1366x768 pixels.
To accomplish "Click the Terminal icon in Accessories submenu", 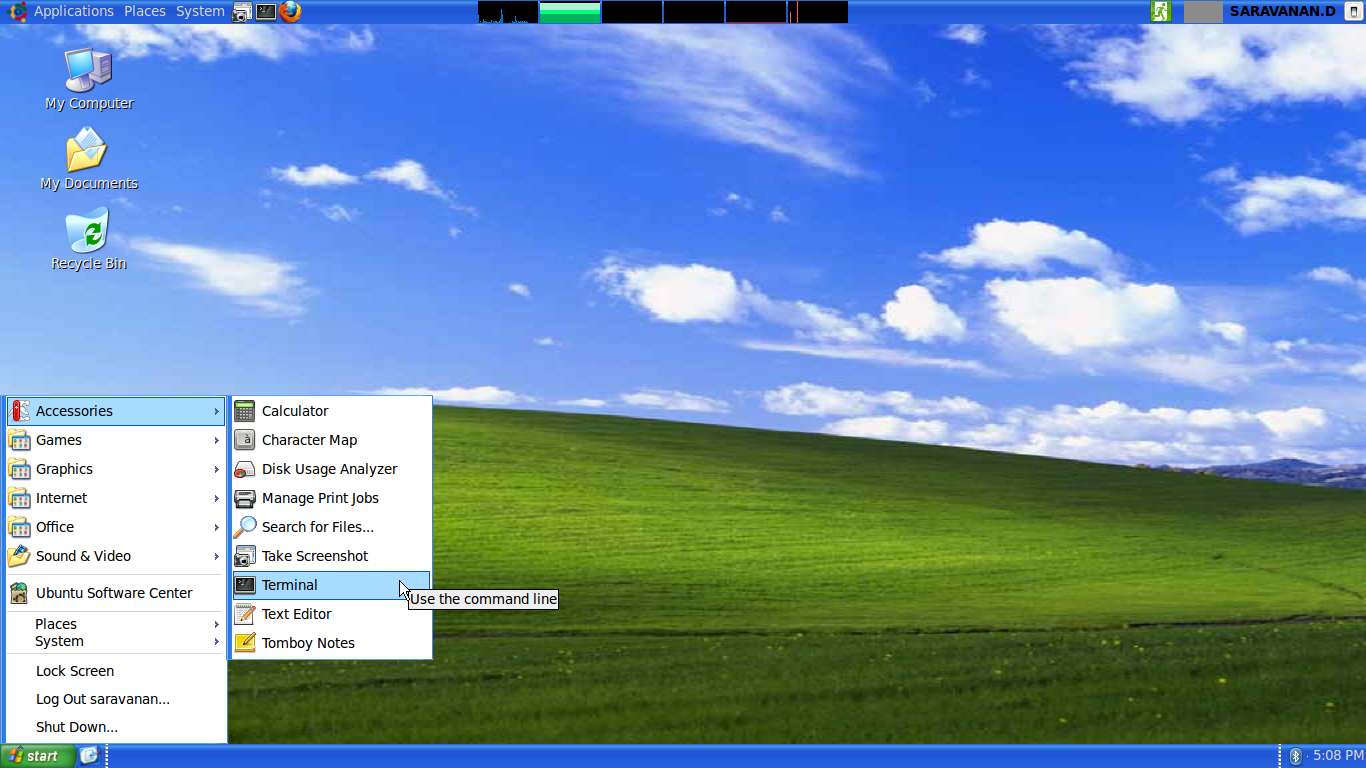I will coord(245,585).
